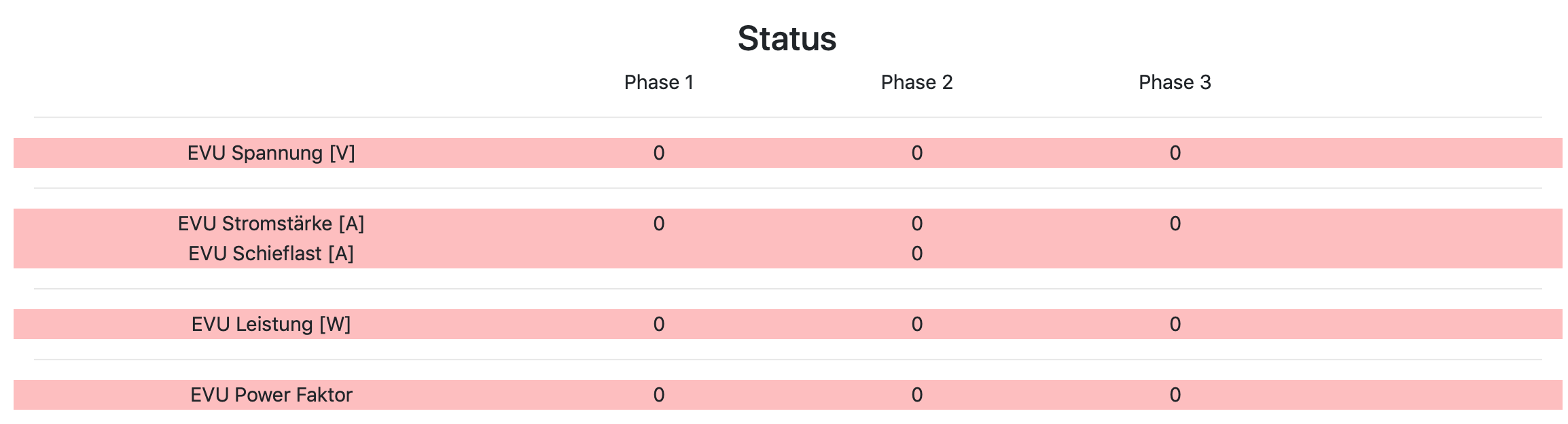The height and width of the screenshot is (424, 1568).
Task: Click Phase 3 value of EVU Stromstärke
Action: (x=1175, y=224)
